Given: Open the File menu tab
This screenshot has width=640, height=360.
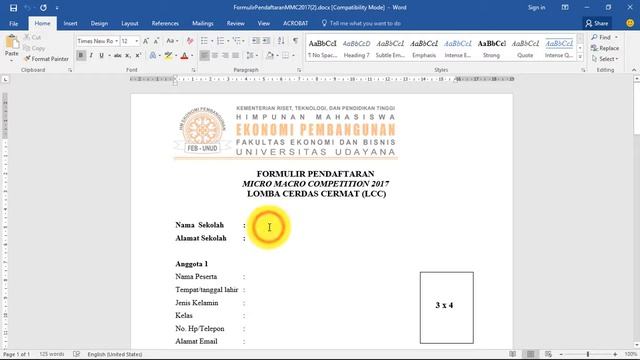Looking at the screenshot, I should (13, 23).
